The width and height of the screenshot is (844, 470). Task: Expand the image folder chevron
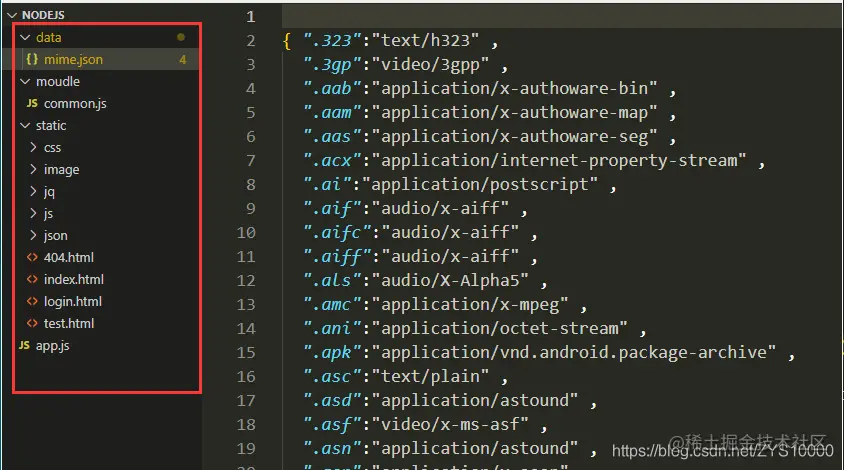33,169
